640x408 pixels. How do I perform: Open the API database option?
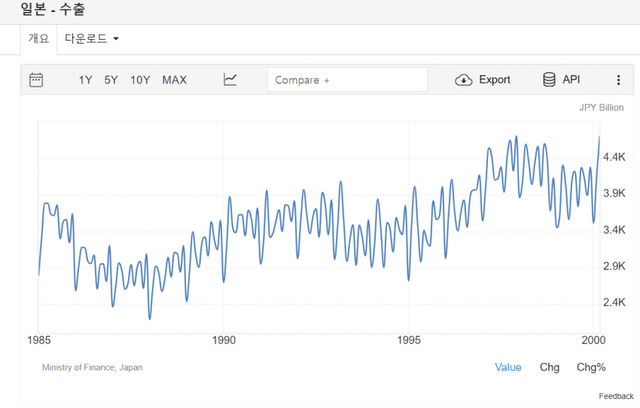561,80
